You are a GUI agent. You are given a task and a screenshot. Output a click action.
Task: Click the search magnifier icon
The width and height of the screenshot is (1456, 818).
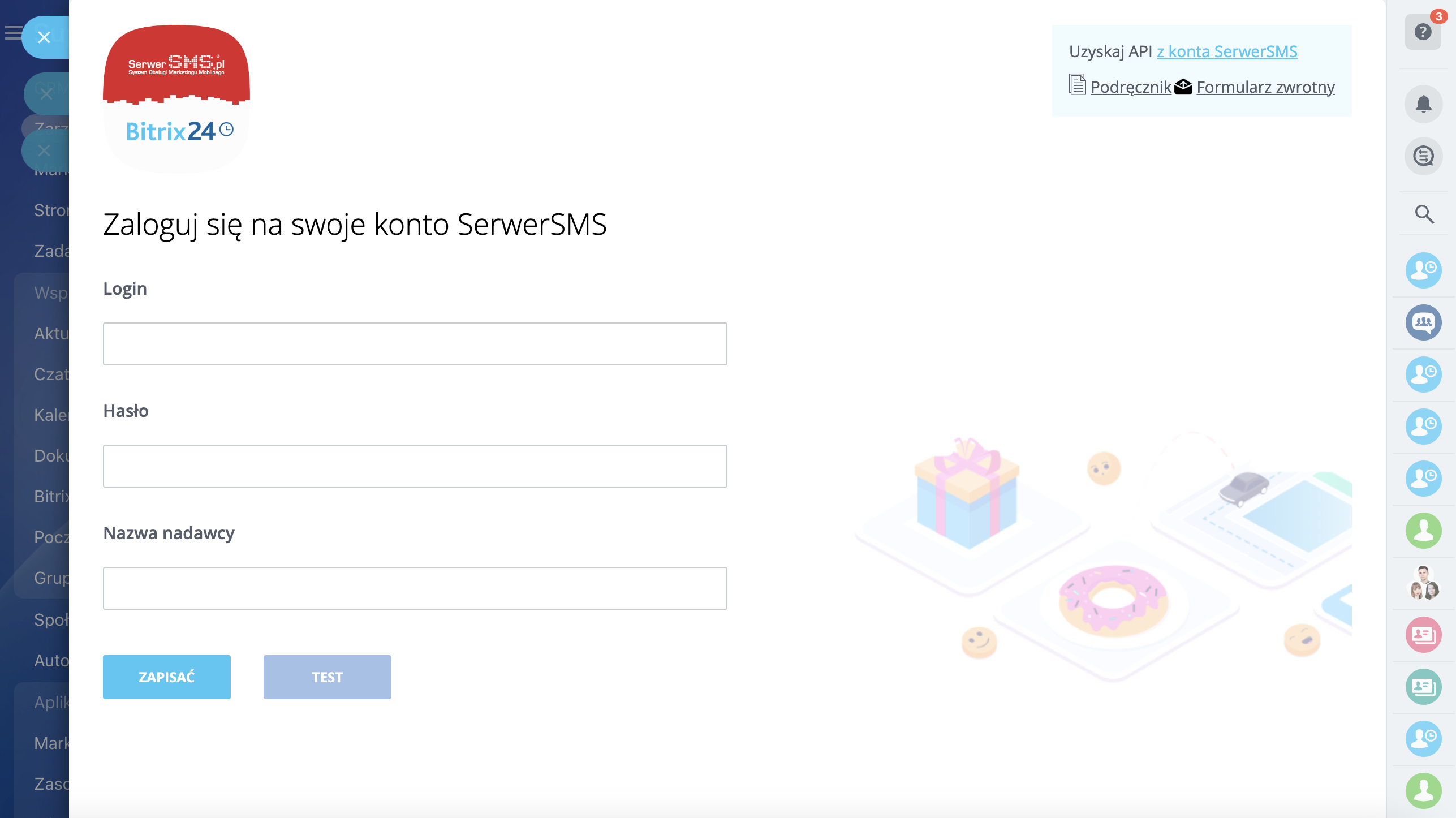pos(1424,214)
